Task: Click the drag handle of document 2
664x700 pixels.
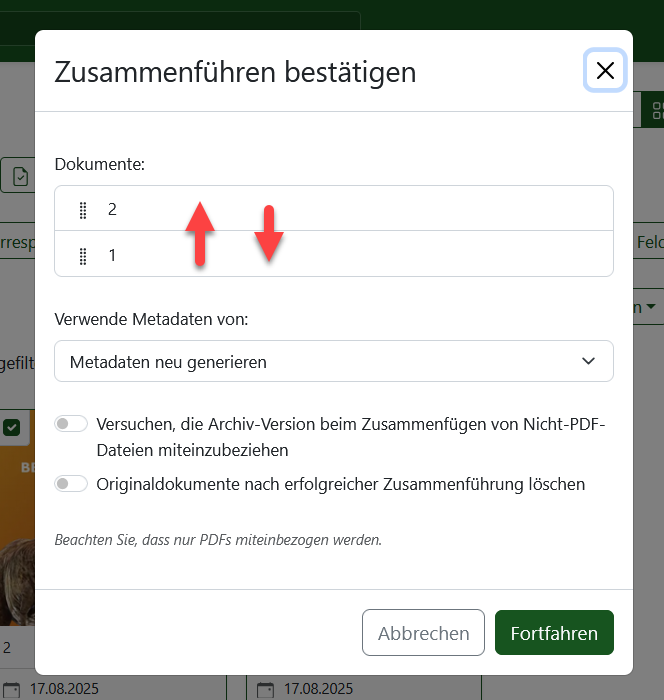Action: tap(83, 210)
